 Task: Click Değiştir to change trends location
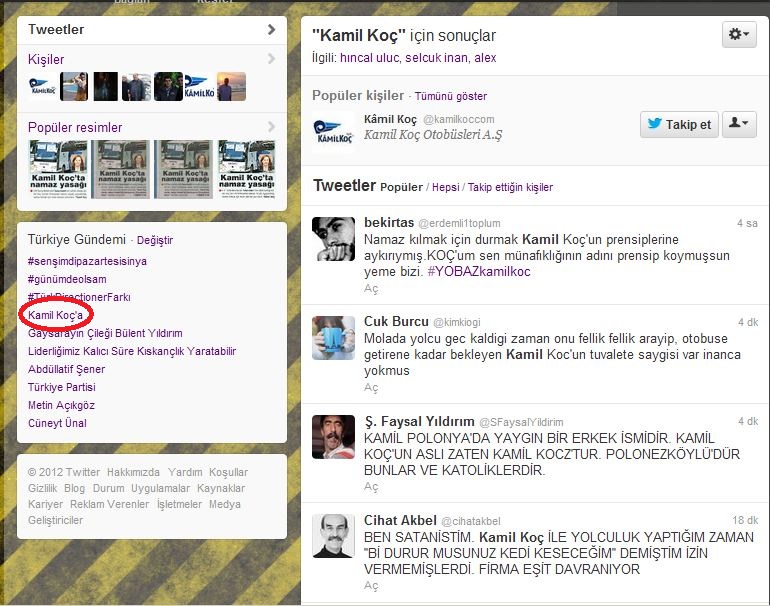pos(155,240)
